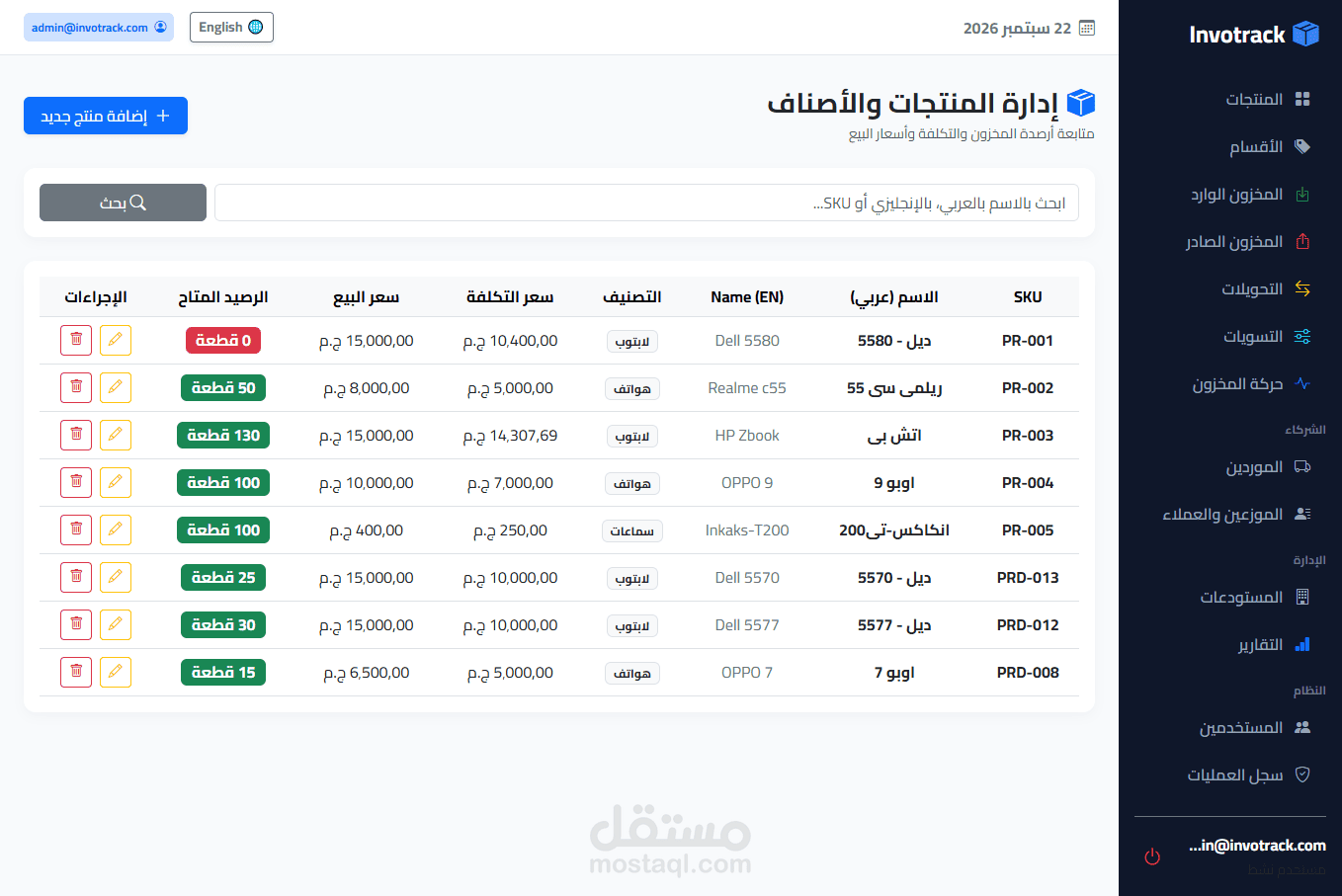Click the إضافة منتج جديد button
1342x896 pixels.
tap(106, 116)
